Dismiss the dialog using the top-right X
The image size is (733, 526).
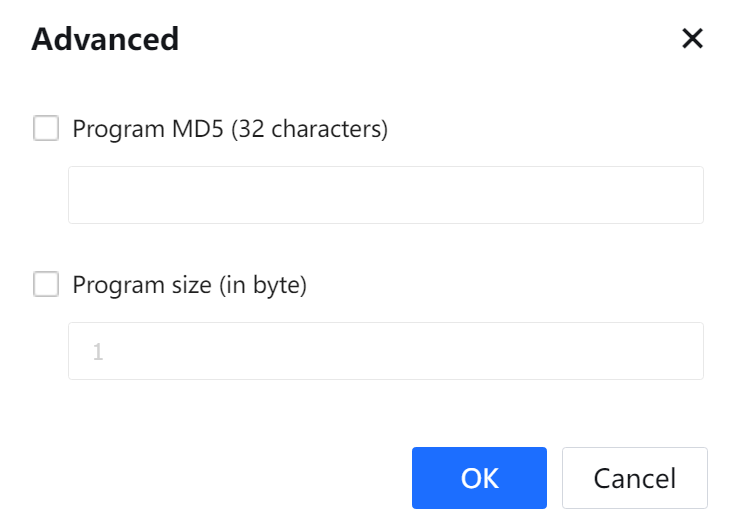(x=692, y=39)
